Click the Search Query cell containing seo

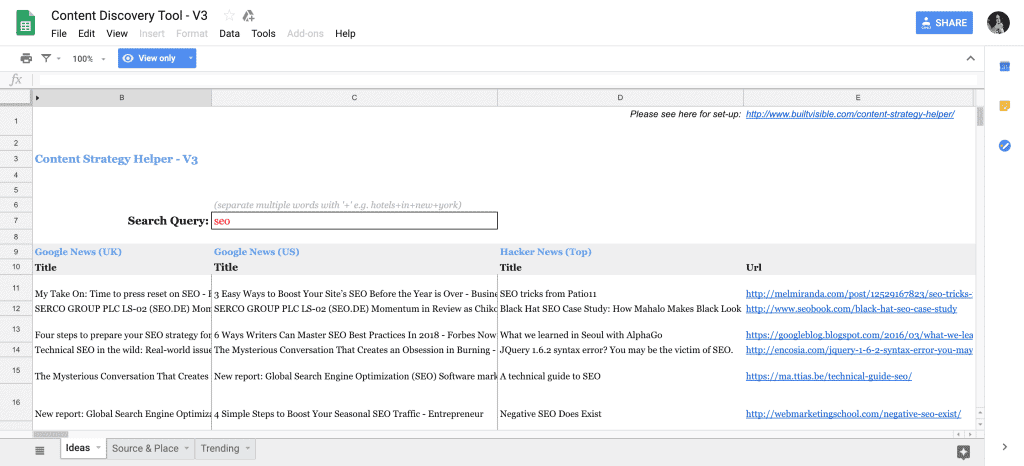(354, 221)
